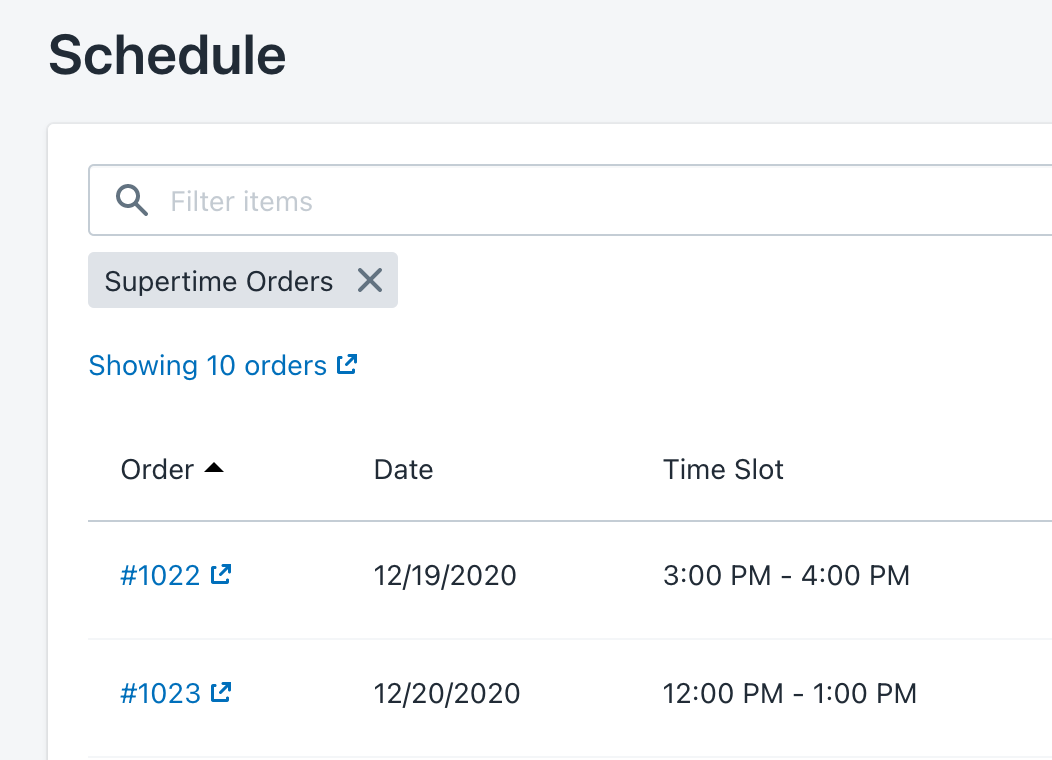Focus the Filter items search field
Image resolution: width=1052 pixels, height=760 pixels.
600,201
